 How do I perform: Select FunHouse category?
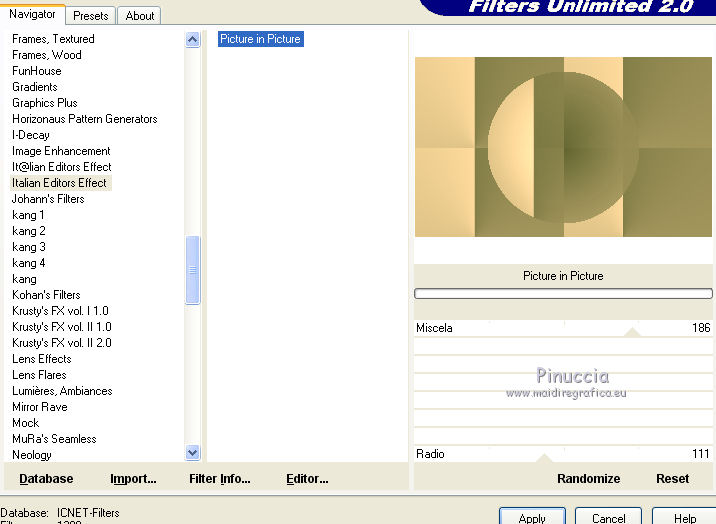click(x=37, y=71)
